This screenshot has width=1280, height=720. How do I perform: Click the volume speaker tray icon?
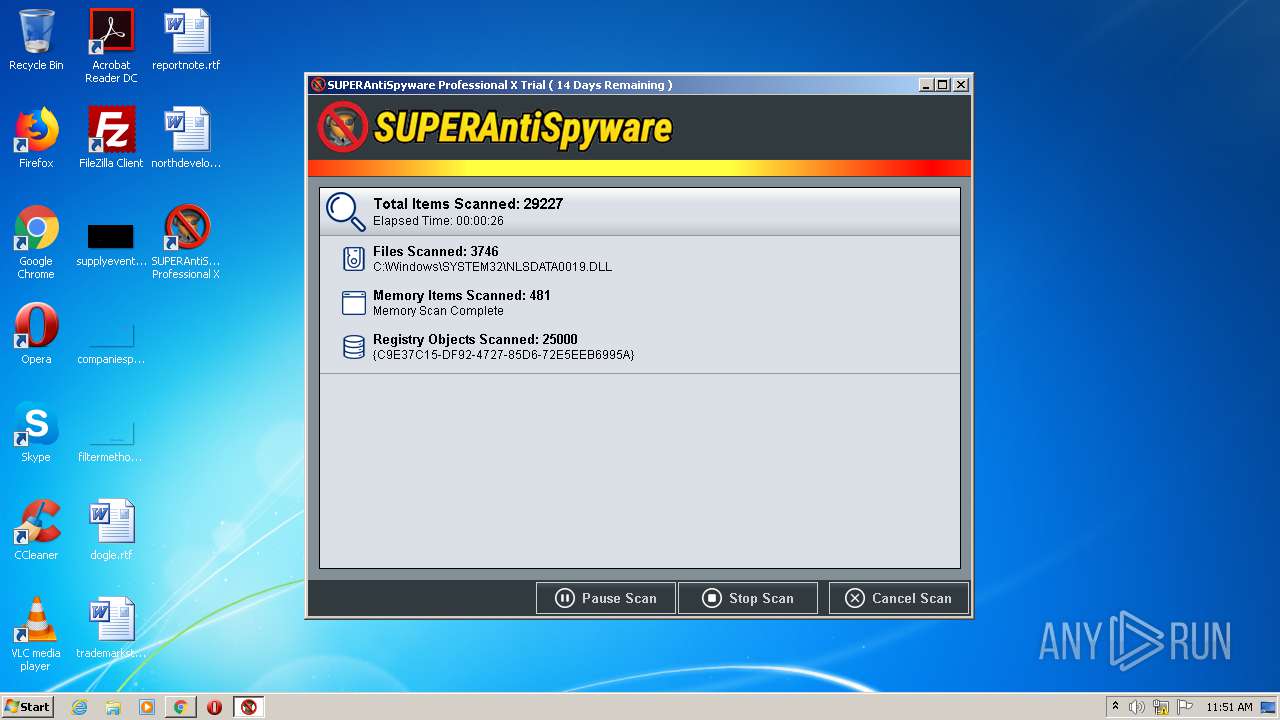[x=1137, y=707]
